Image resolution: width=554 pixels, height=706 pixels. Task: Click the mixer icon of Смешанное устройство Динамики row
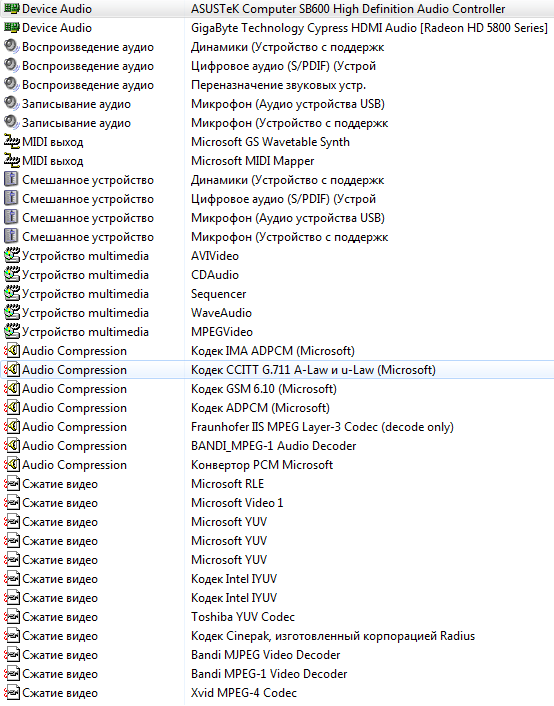(11, 179)
